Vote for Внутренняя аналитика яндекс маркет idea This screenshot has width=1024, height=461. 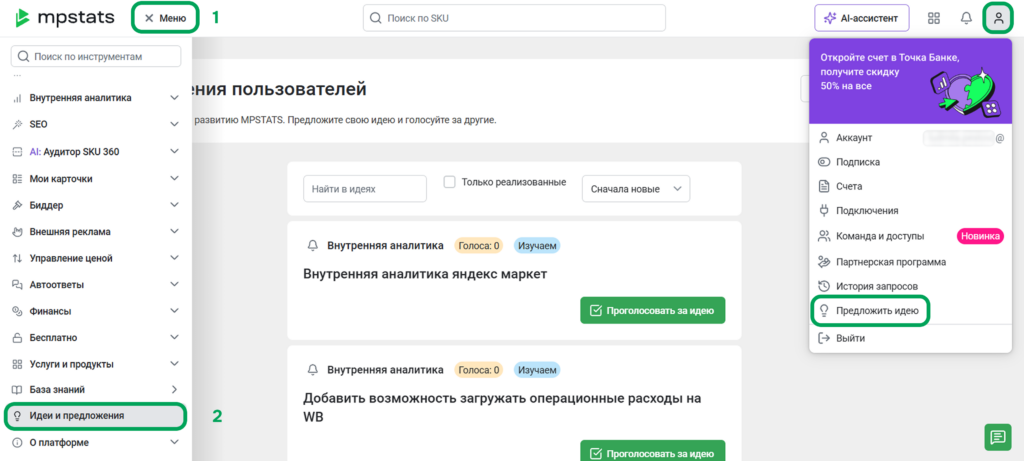coord(652,310)
